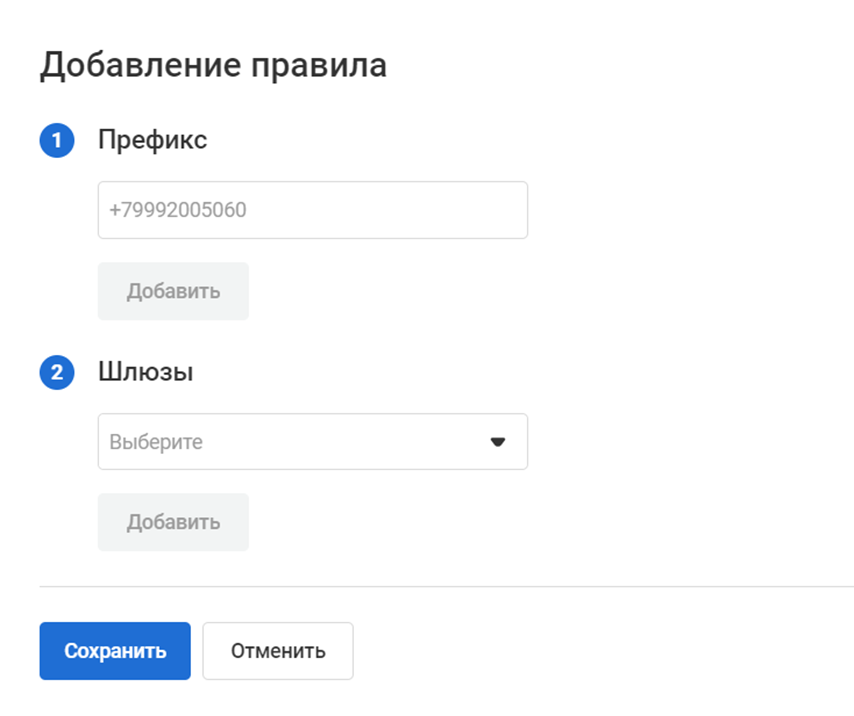Click the horizontal divider above Сохранить

click(x=446, y=586)
